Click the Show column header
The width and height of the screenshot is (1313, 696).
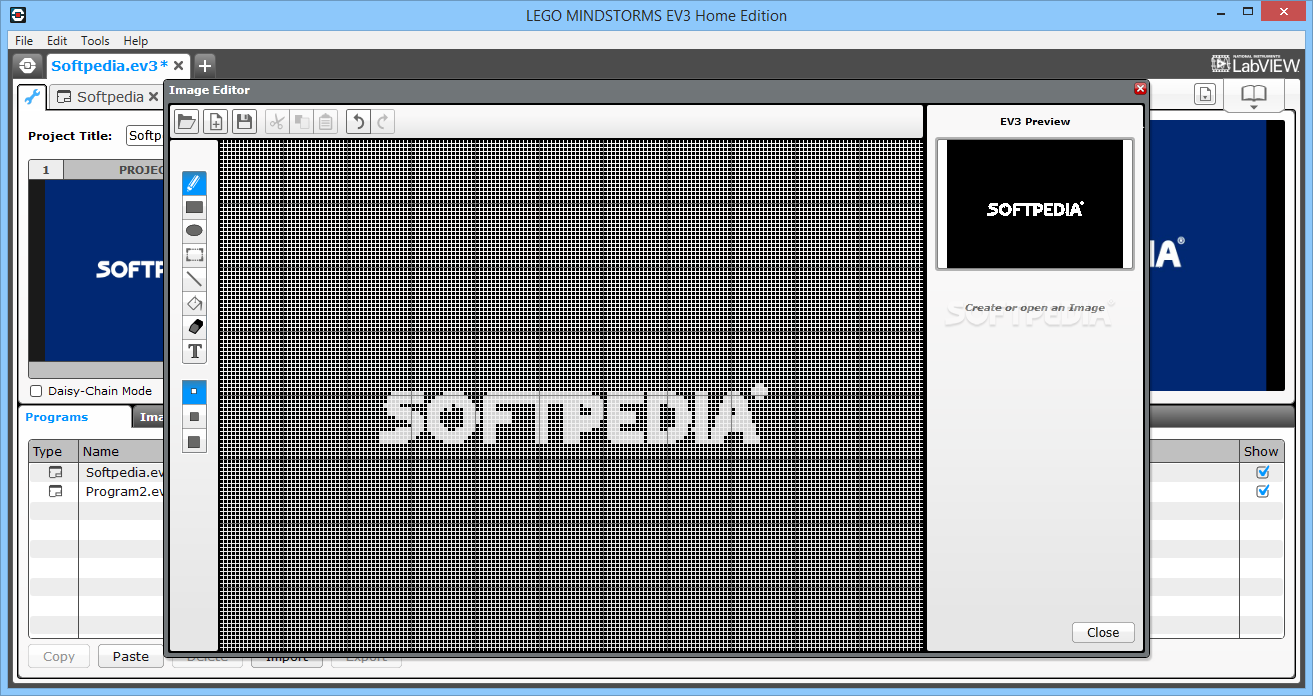[1261, 451]
